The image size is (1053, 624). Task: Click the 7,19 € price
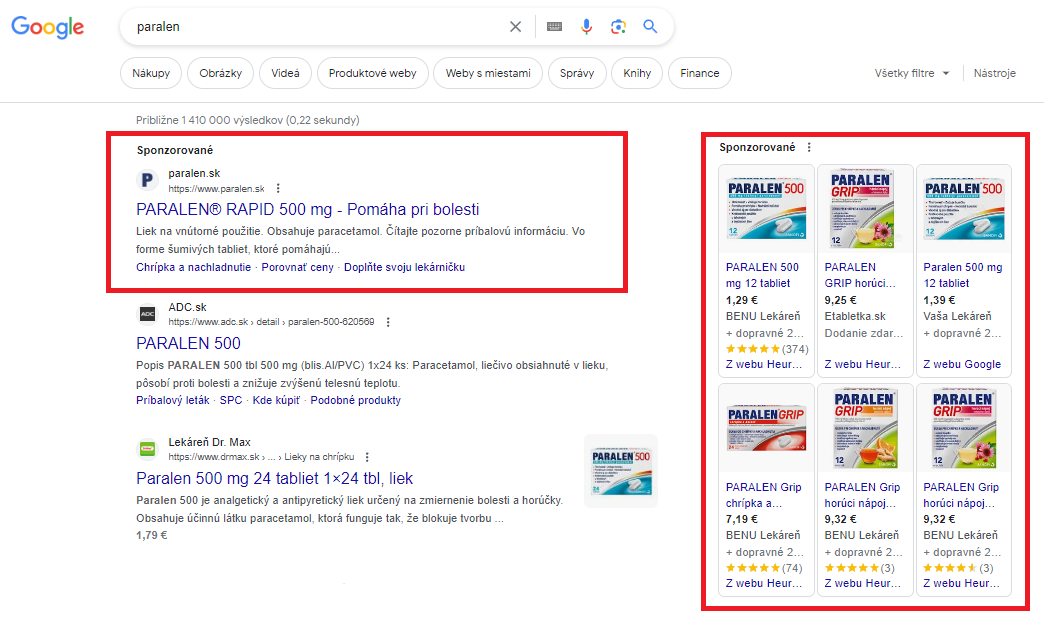click(741, 519)
